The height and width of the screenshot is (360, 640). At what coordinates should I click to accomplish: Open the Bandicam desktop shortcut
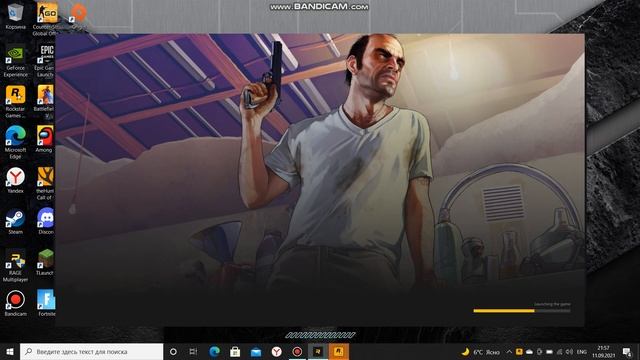[16, 303]
